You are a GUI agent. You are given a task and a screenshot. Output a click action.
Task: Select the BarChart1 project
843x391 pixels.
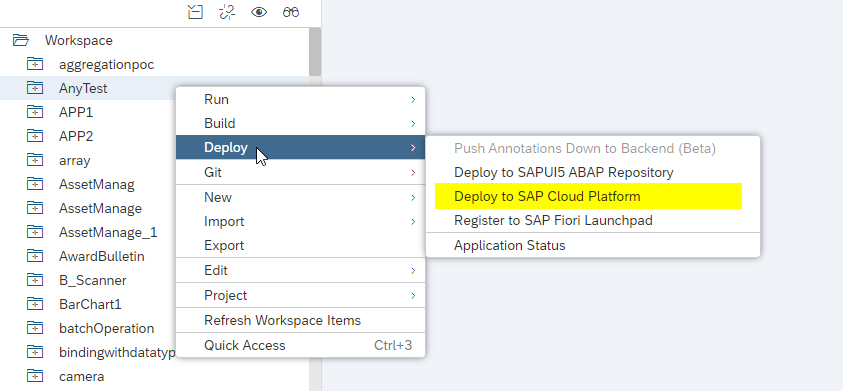coord(90,304)
